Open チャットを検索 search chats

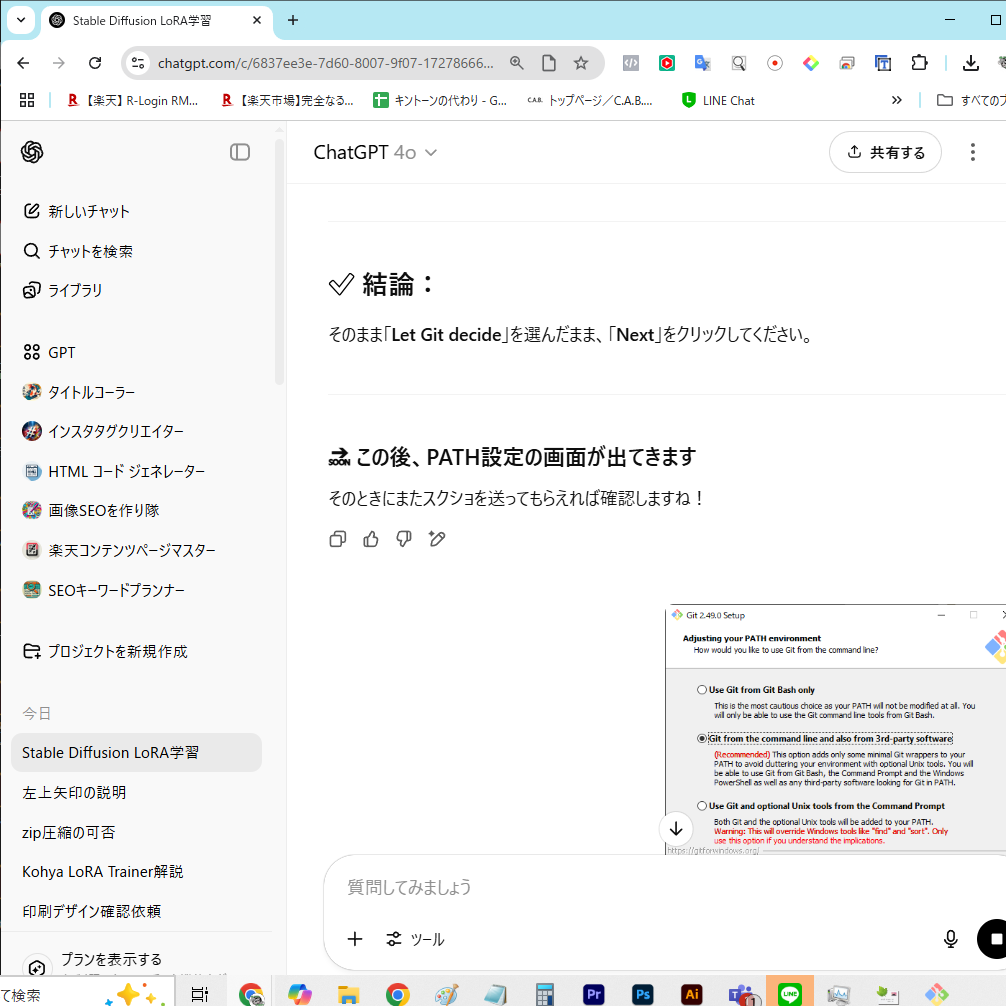(78, 251)
